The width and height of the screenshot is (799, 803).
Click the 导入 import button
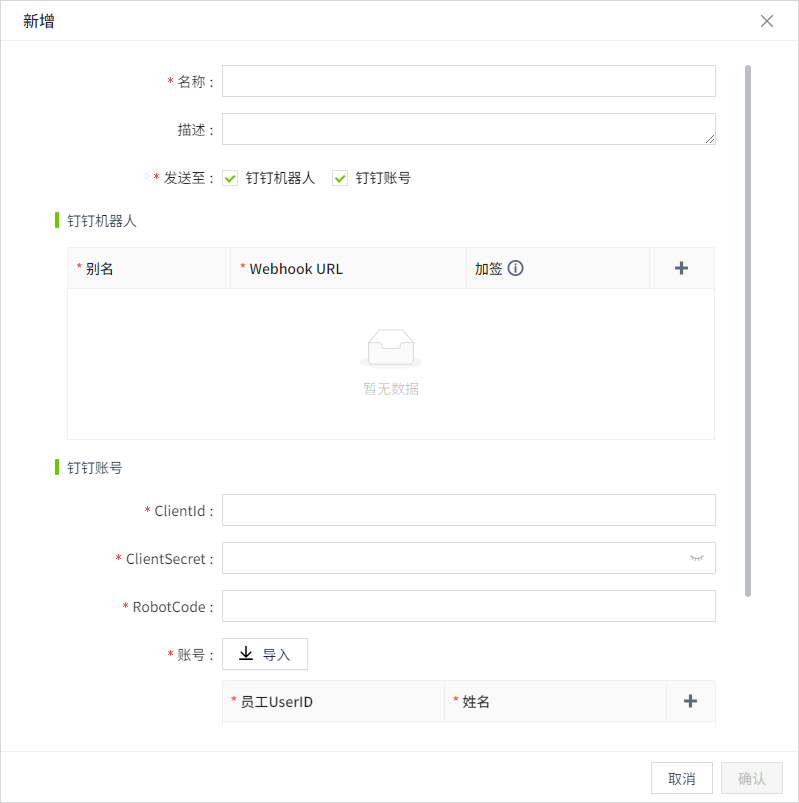[265, 654]
